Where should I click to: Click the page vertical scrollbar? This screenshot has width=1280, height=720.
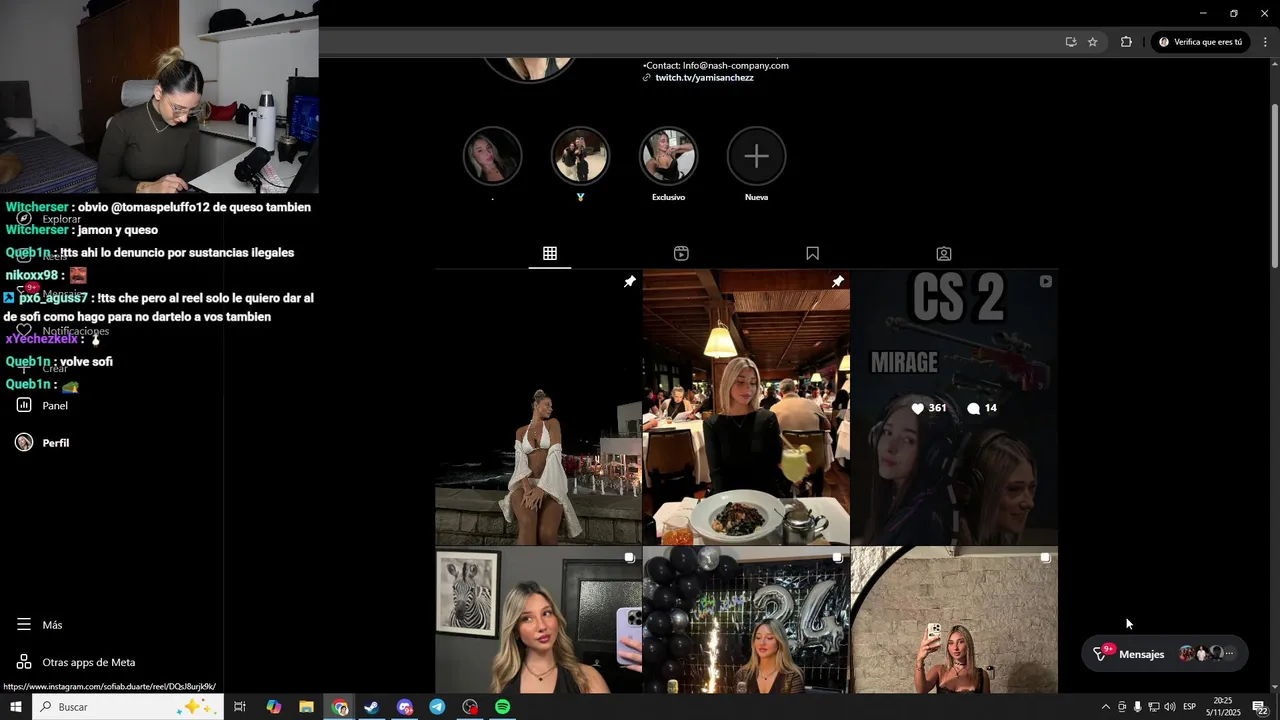[x=1274, y=185]
